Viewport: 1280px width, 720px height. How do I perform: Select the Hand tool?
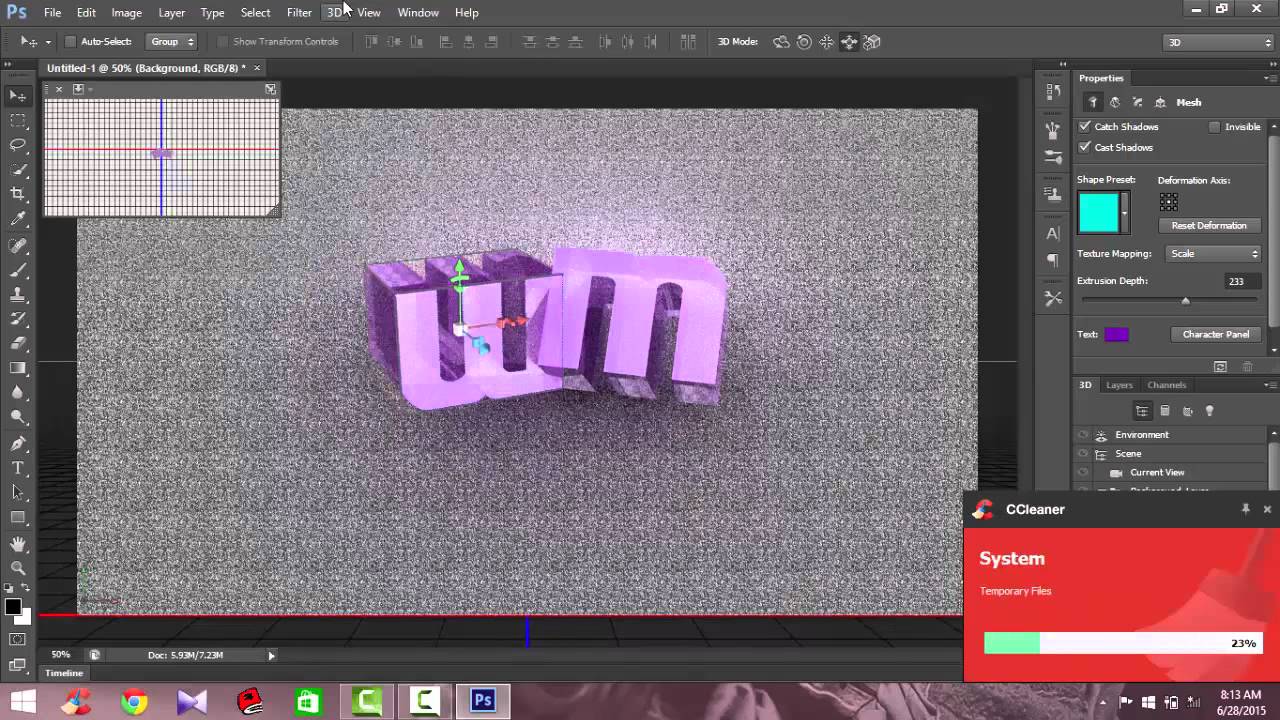pos(18,543)
